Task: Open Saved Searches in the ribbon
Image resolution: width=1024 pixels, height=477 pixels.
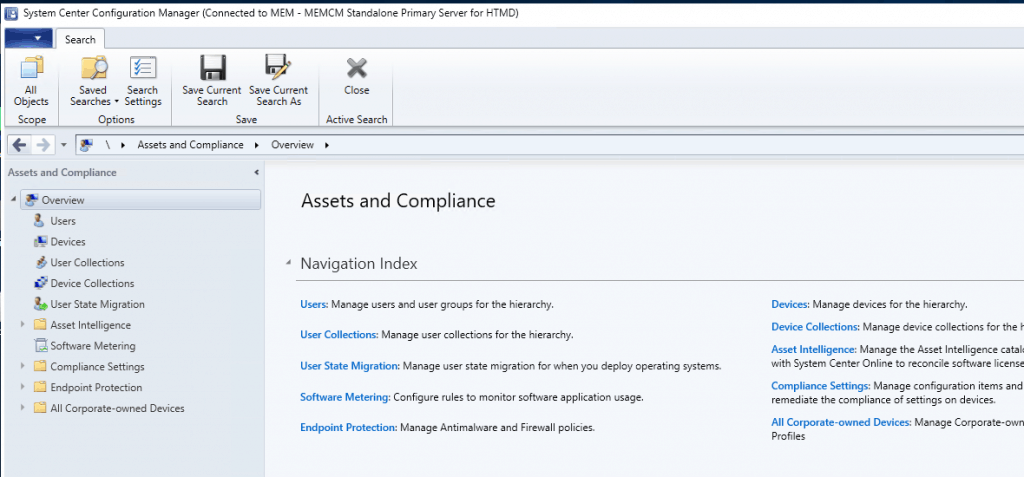Action: click(x=93, y=81)
